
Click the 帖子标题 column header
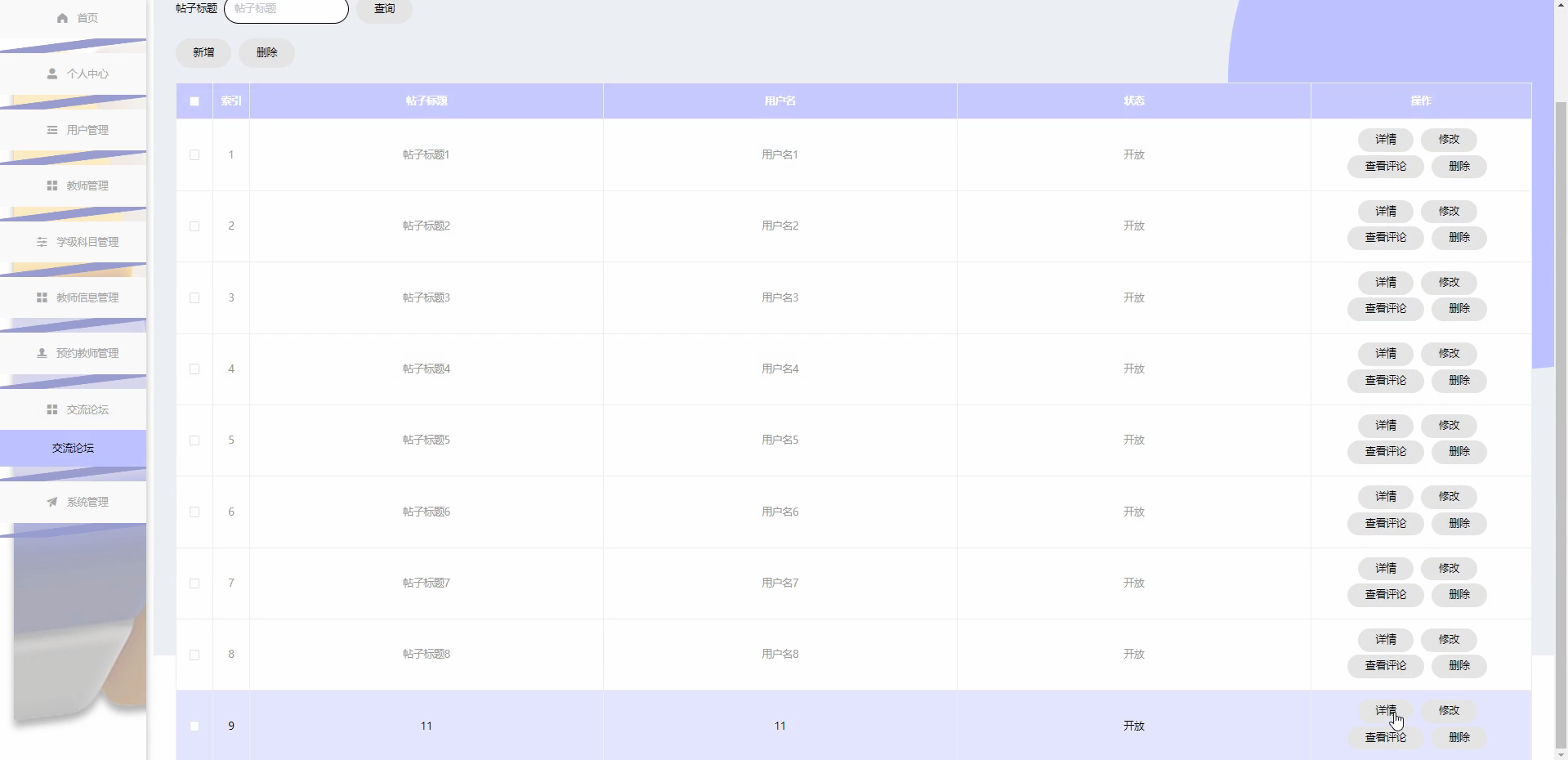(427, 101)
